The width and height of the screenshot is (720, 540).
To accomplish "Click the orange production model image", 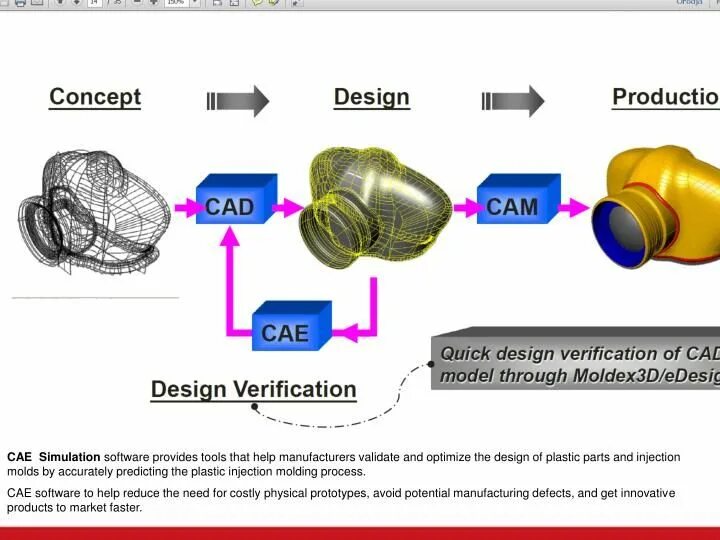I will click(656, 207).
